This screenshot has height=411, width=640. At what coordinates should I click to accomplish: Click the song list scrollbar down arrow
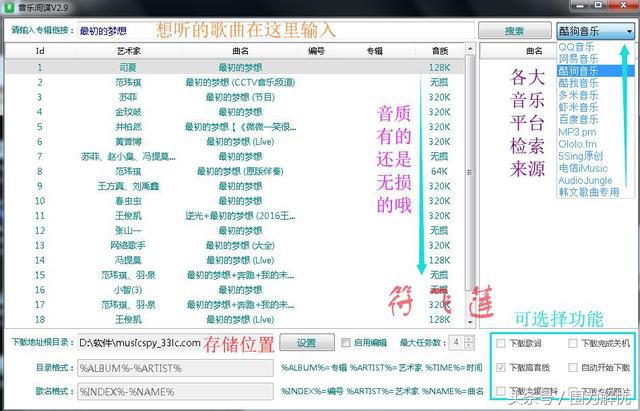470,322
